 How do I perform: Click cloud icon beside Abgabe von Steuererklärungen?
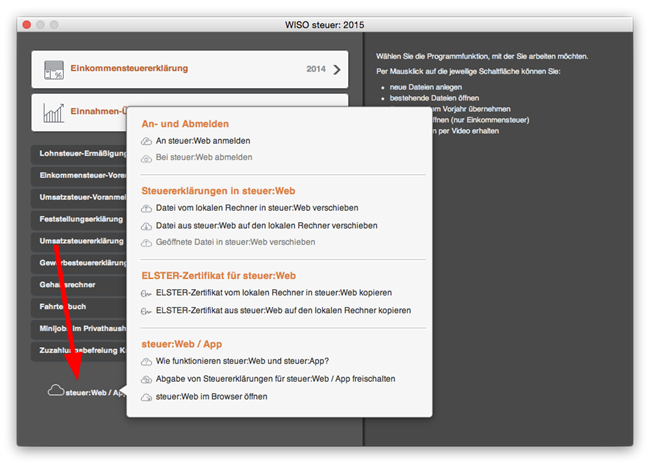[146, 379]
